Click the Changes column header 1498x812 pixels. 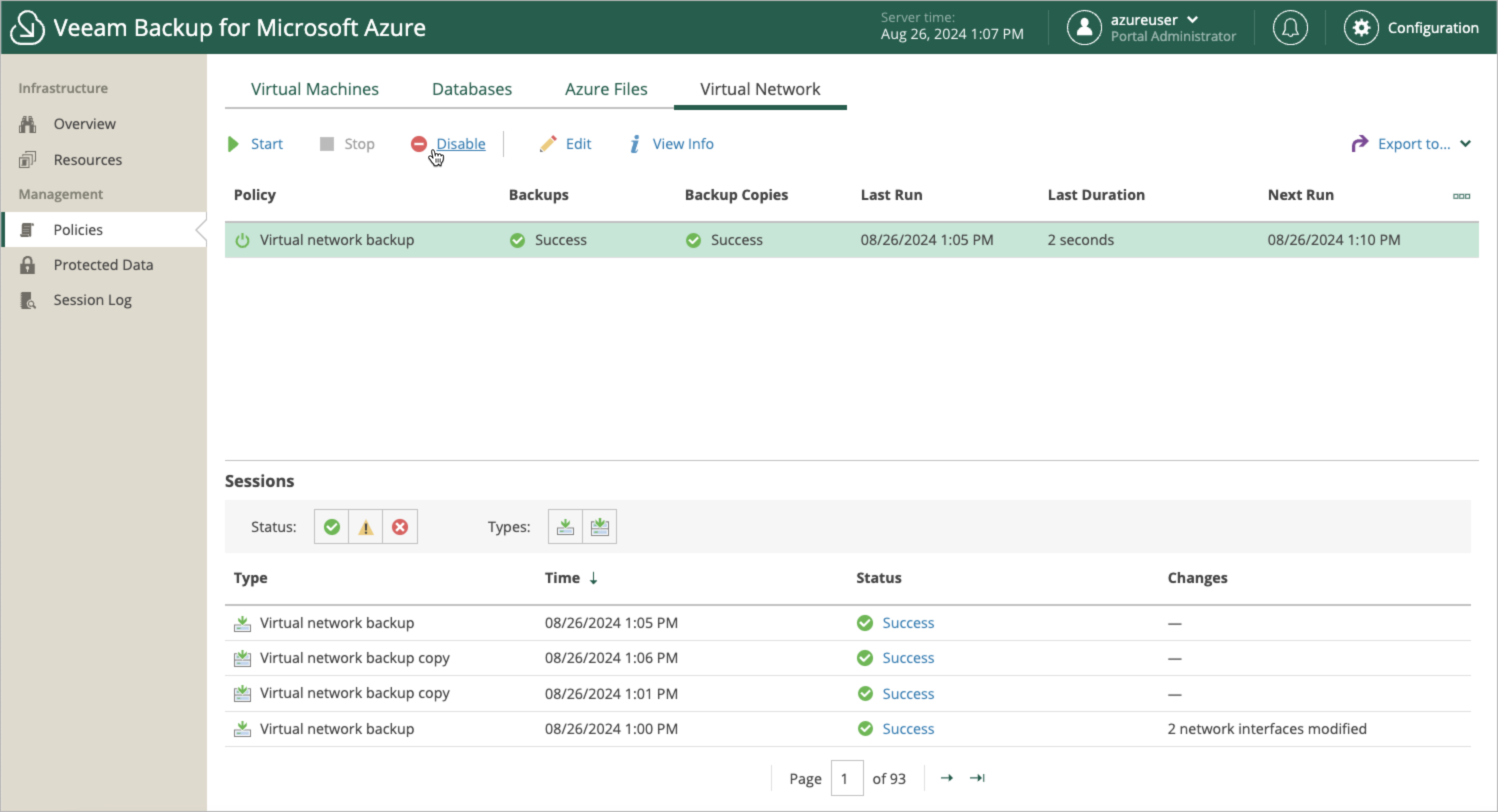[1197, 577]
